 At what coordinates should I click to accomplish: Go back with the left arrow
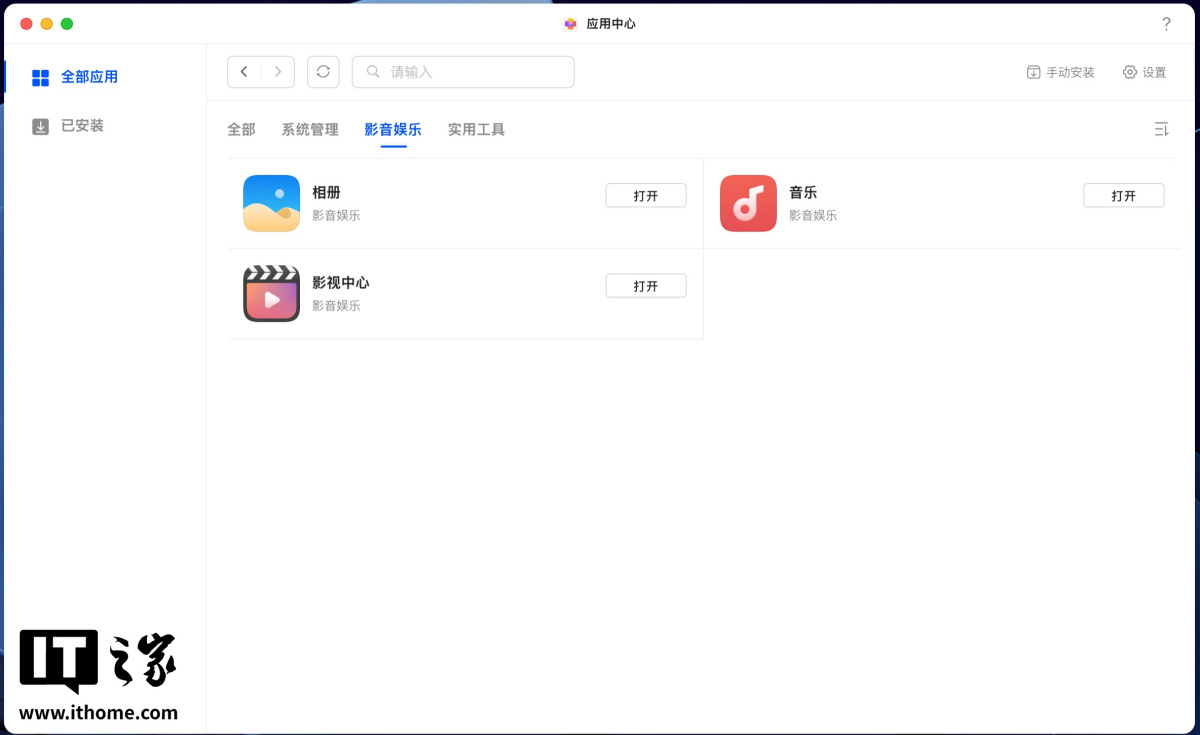click(244, 72)
